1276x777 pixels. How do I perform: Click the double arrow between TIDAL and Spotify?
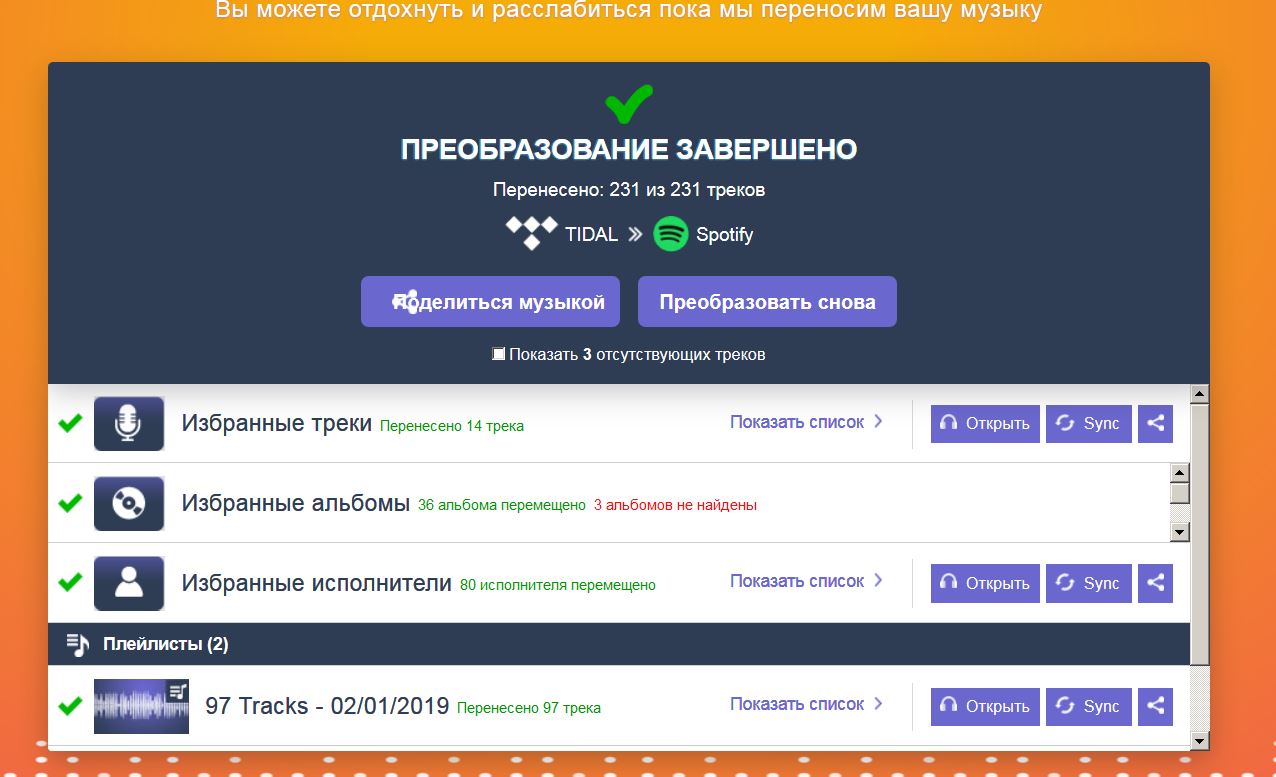[635, 235]
